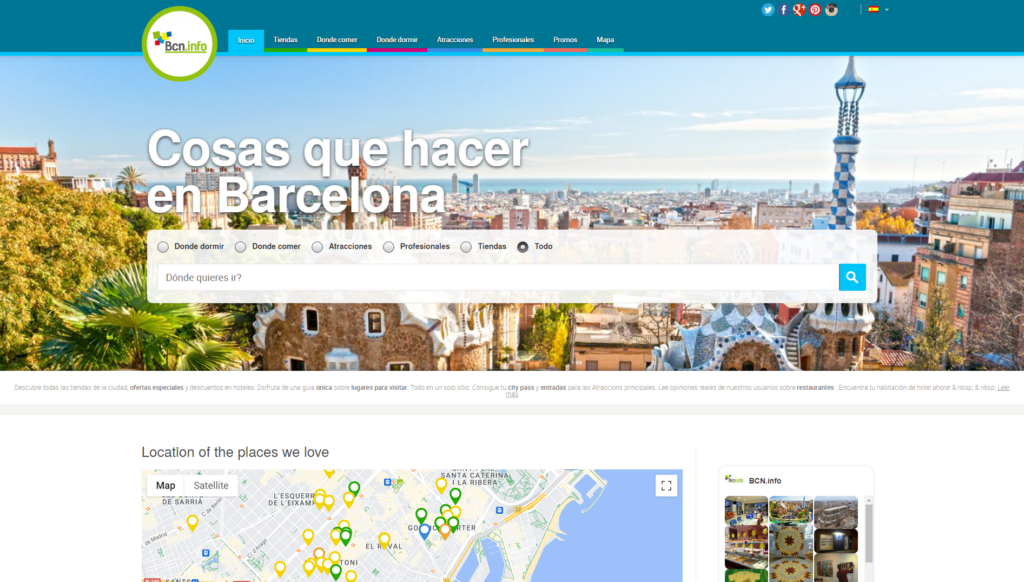Image resolution: width=1024 pixels, height=582 pixels.
Task: Open the Donde comer nav item
Action: pyautogui.click(x=337, y=40)
